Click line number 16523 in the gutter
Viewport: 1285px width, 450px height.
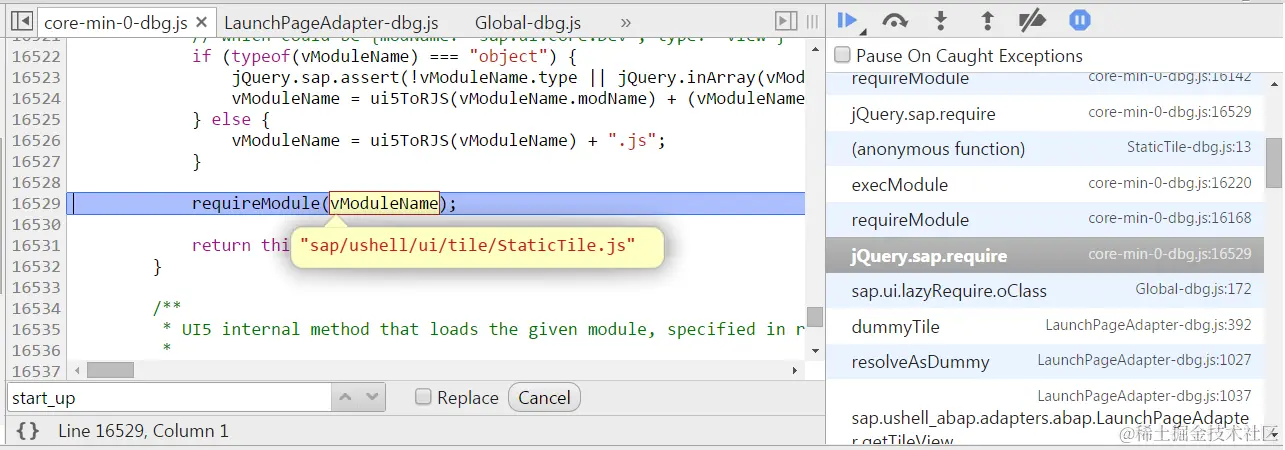(x=37, y=77)
